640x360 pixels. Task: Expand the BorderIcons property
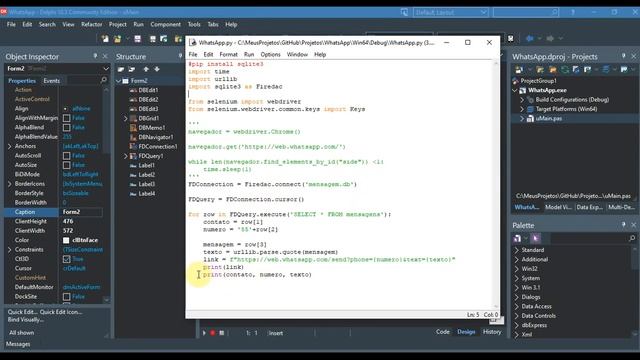point(9,184)
